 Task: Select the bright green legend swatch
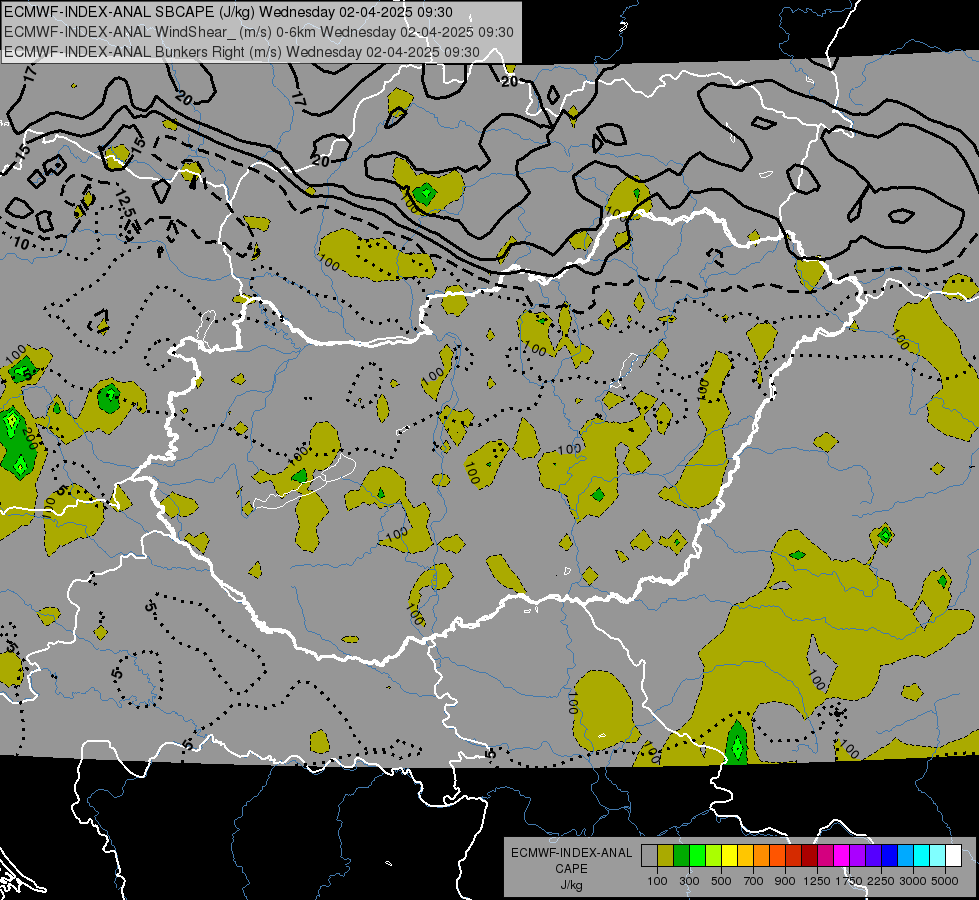click(x=697, y=855)
